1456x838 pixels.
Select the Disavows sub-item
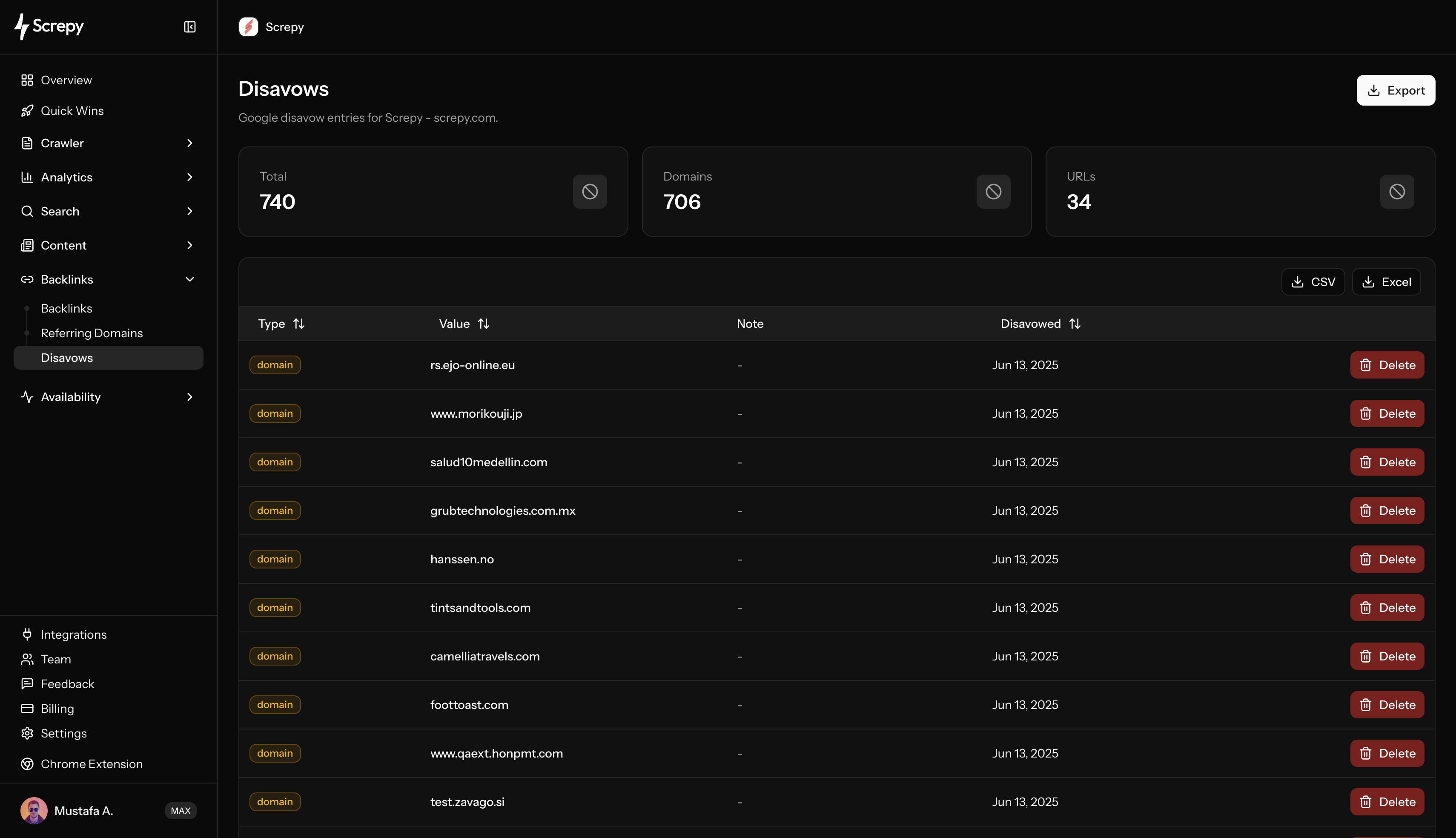(108, 357)
